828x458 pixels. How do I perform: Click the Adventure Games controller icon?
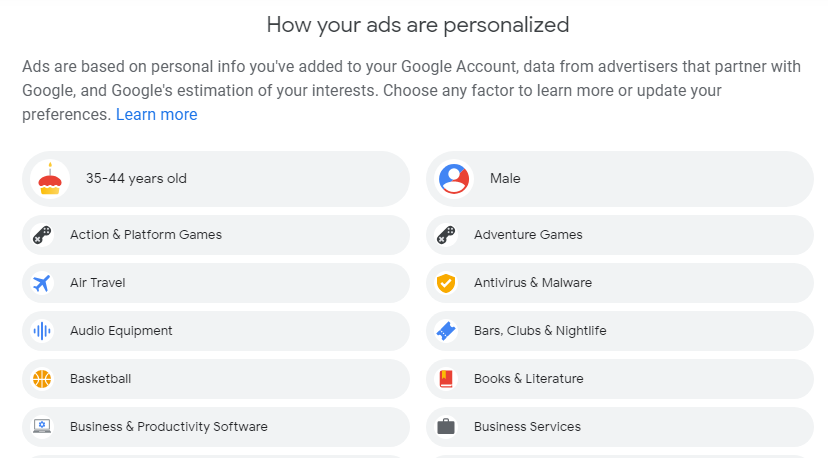point(446,235)
